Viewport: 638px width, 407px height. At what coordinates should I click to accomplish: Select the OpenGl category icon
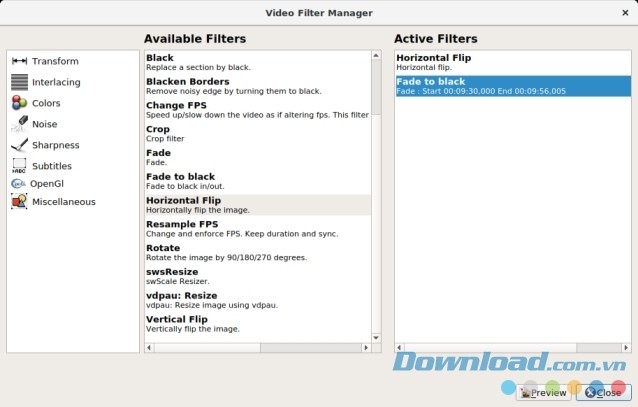click(x=18, y=184)
